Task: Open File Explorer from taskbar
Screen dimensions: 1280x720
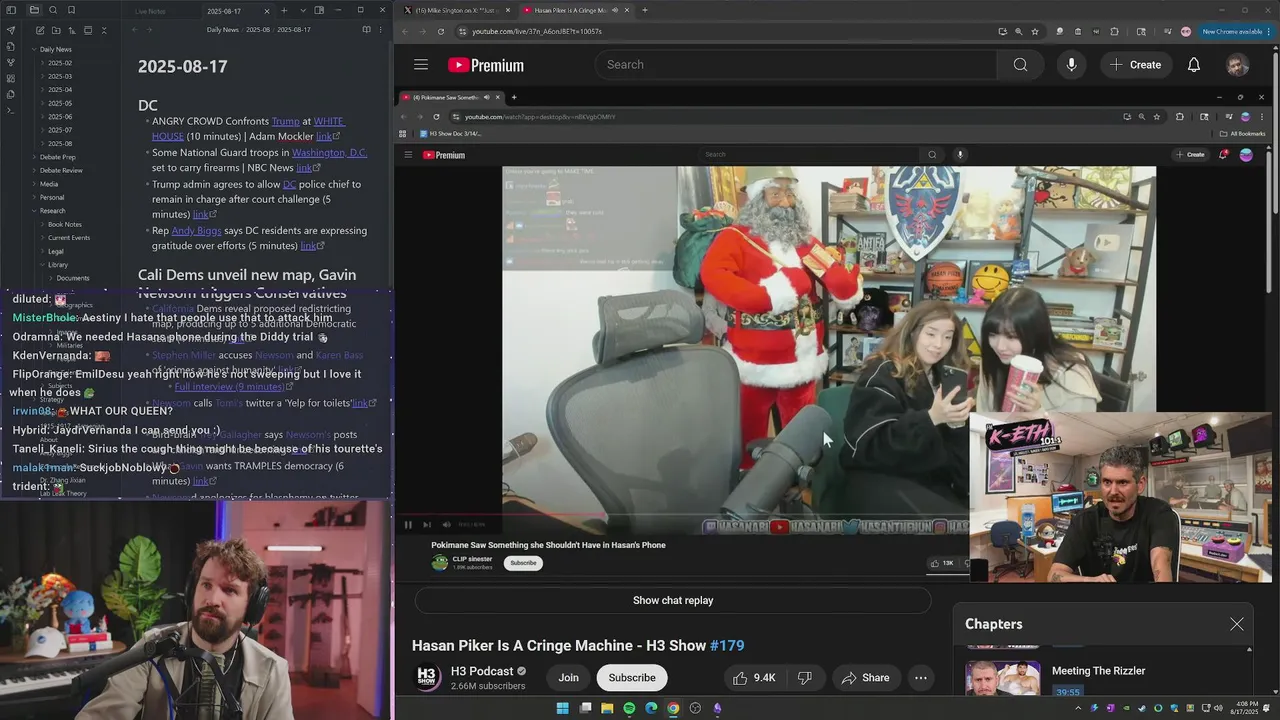Action: (x=607, y=708)
